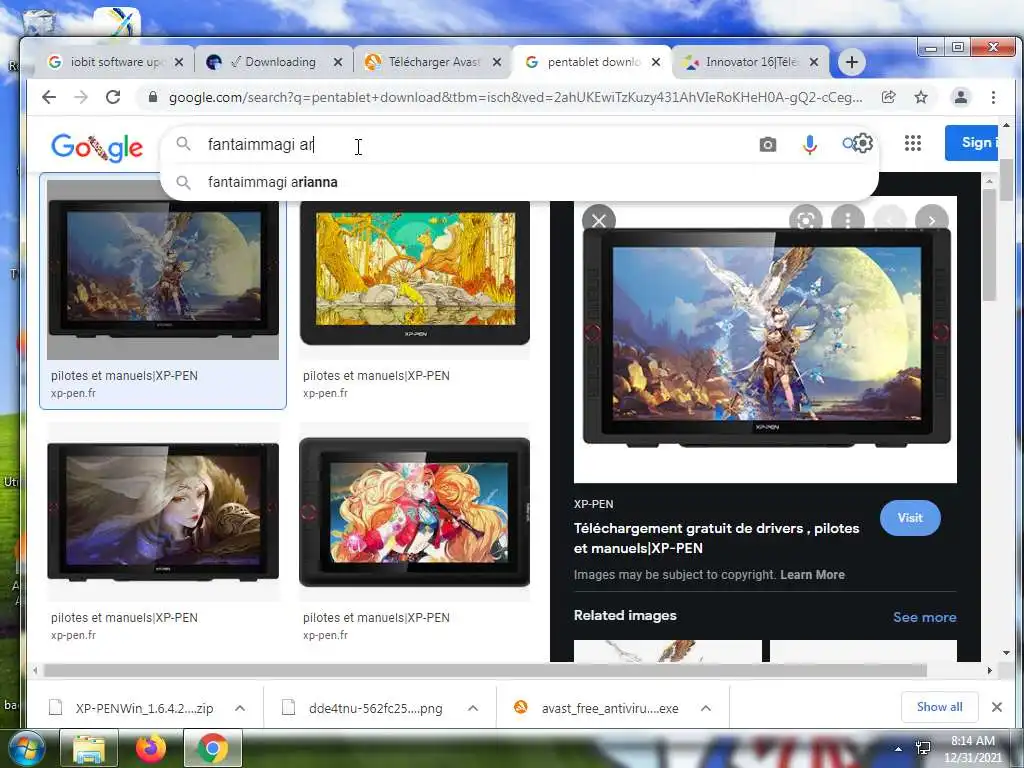Expand options for dde4tnu png download
1024x768 pixels.
click(473, 708)
